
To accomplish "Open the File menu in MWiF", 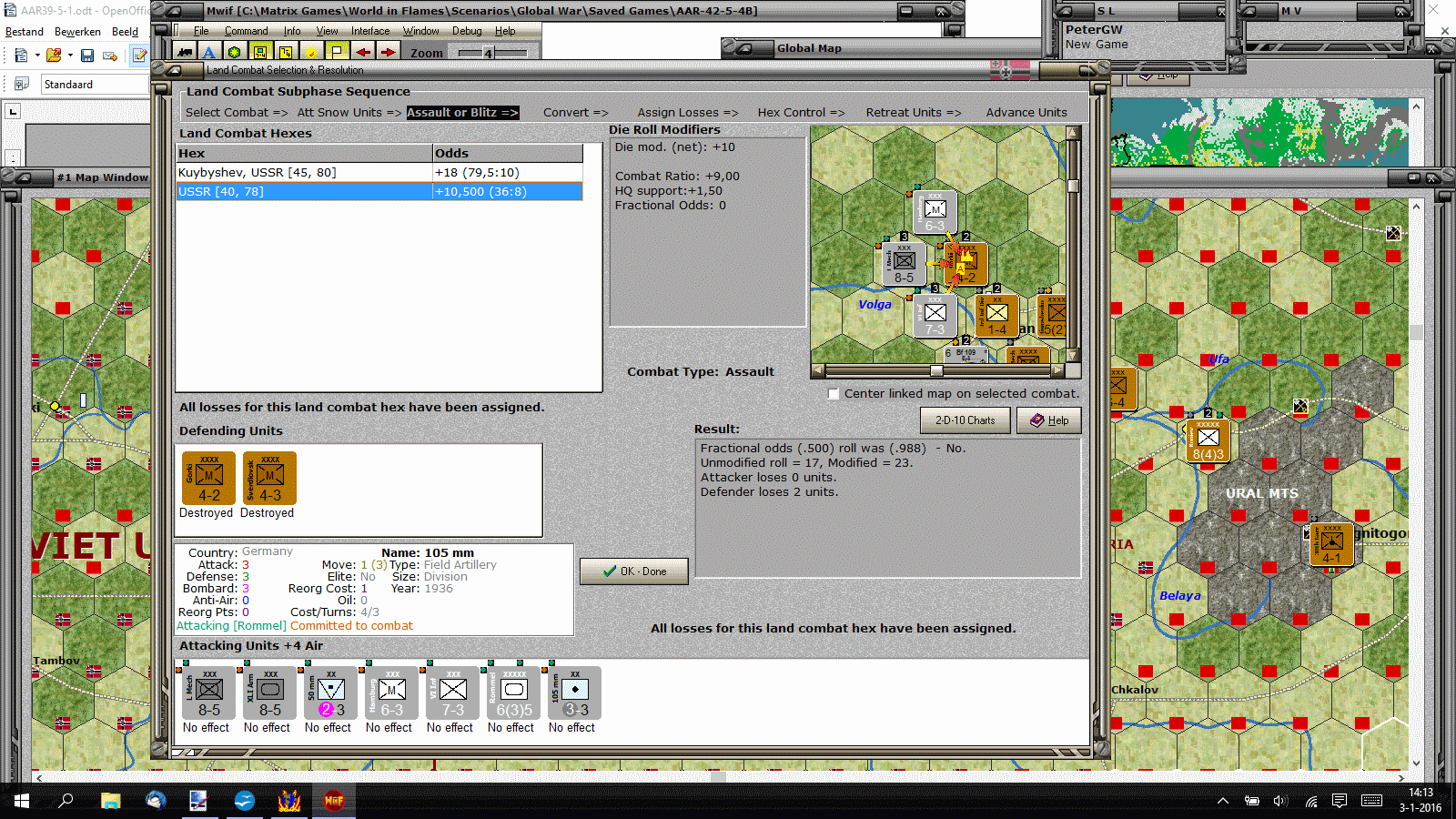I will [201, 31].
